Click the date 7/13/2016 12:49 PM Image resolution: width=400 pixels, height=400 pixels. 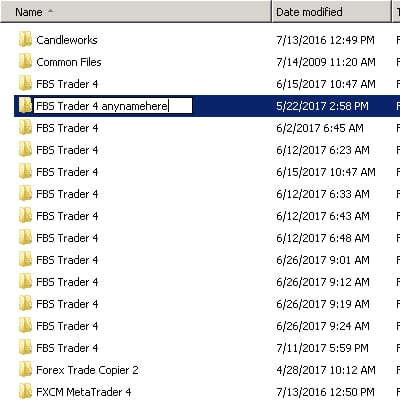pyautogui.click(x=325, y=40)
